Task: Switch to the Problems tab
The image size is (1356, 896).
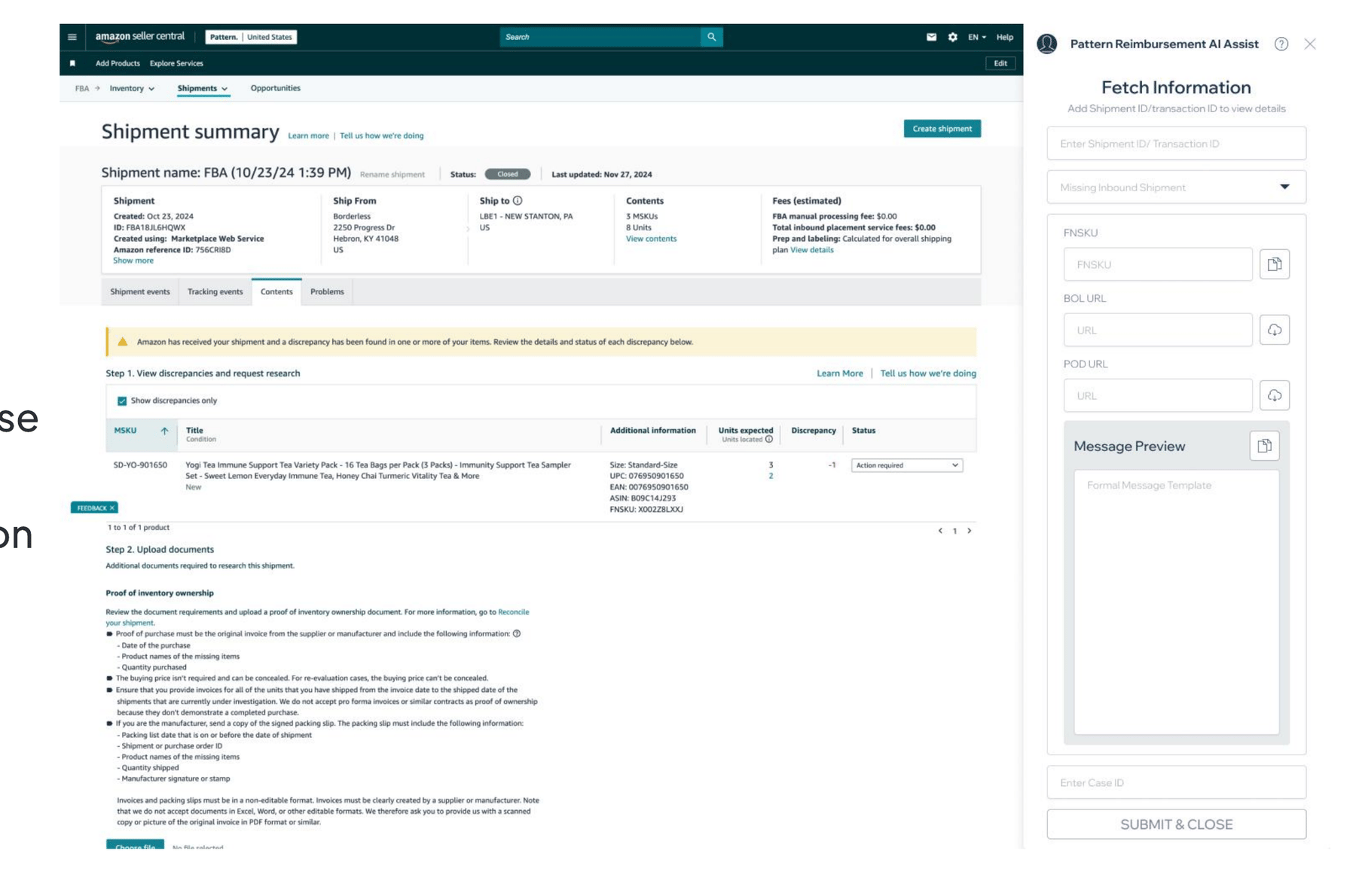Action: click(327, 292)
